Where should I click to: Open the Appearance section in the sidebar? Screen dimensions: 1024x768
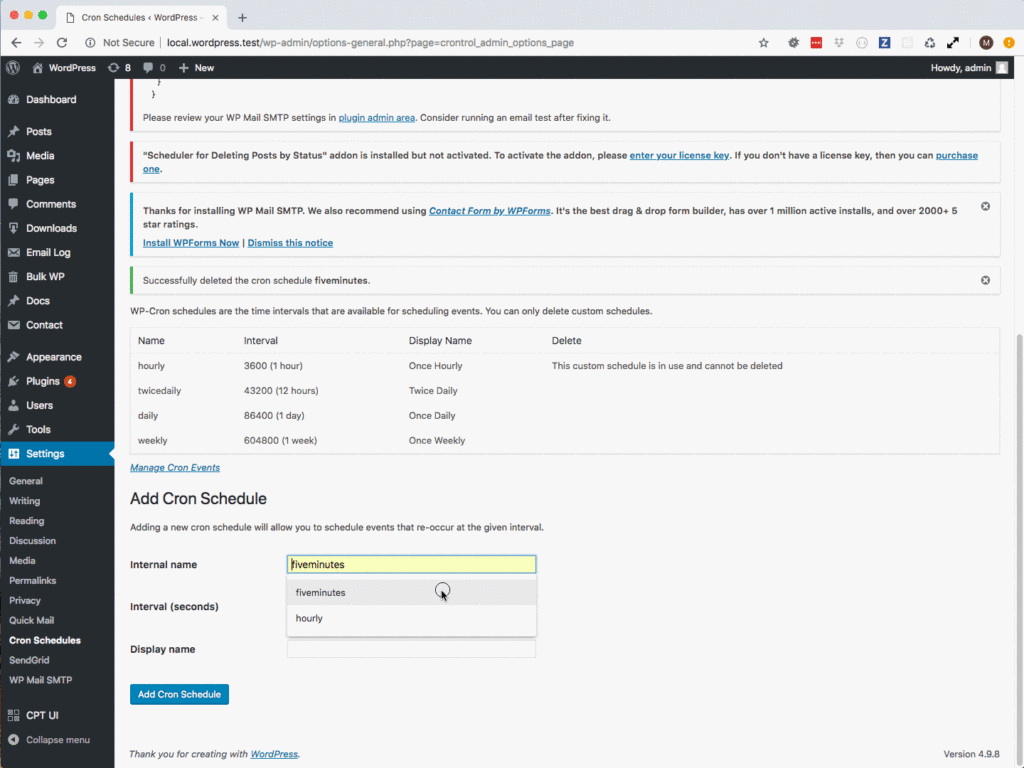click(54, 356)
